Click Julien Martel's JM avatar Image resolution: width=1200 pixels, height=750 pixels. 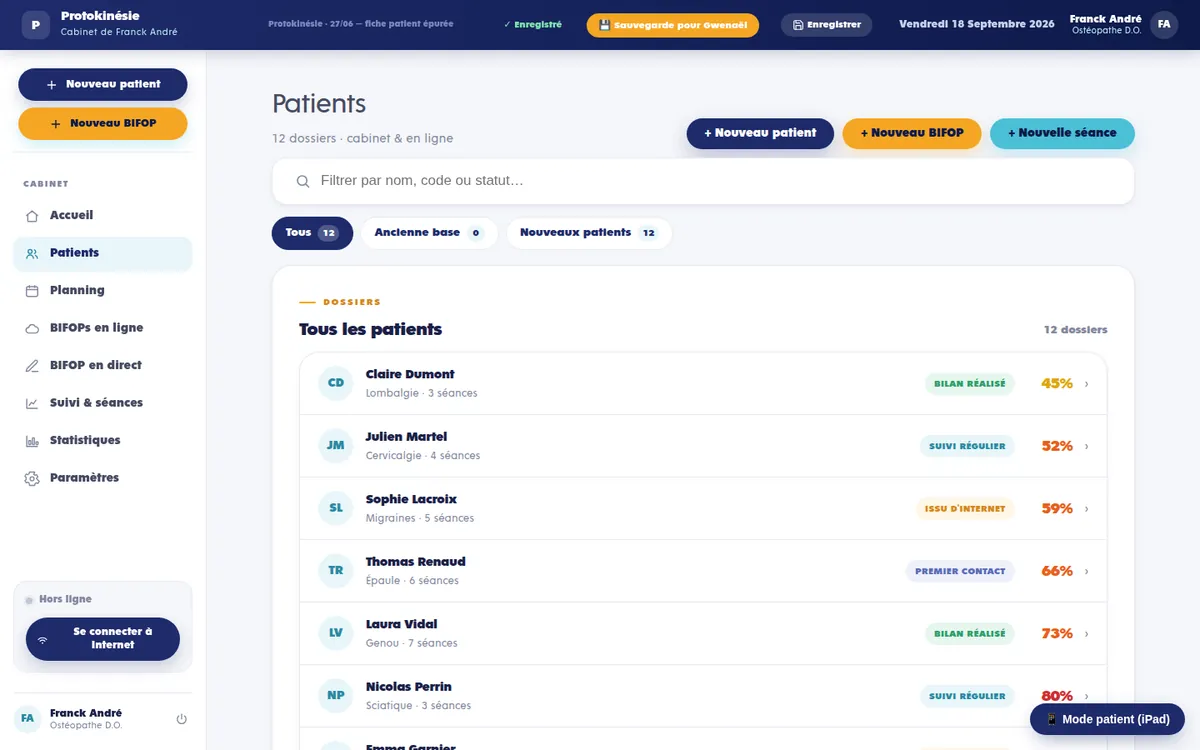336,445
